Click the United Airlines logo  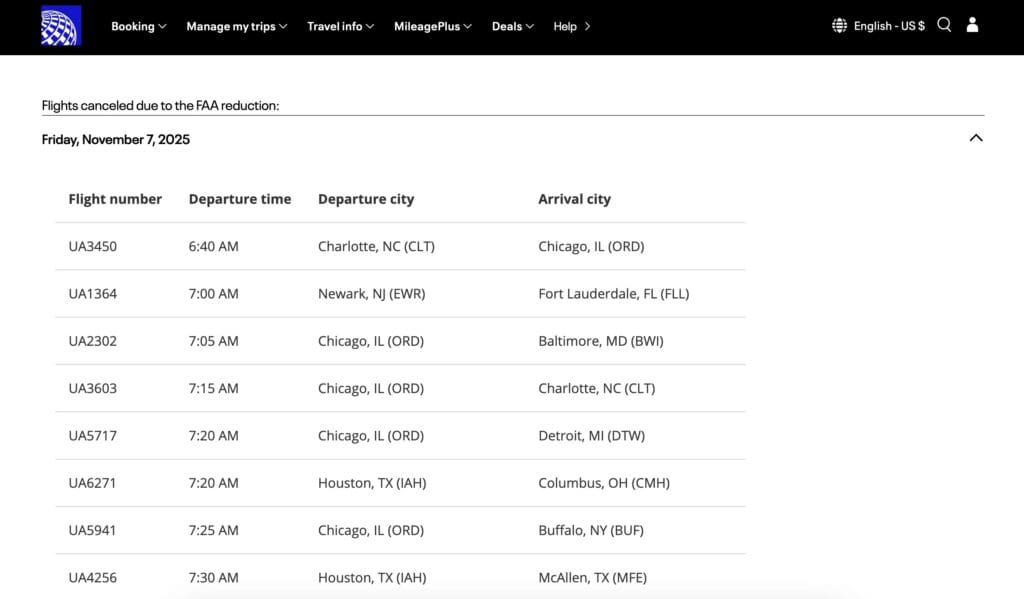(x=59, y=26)
